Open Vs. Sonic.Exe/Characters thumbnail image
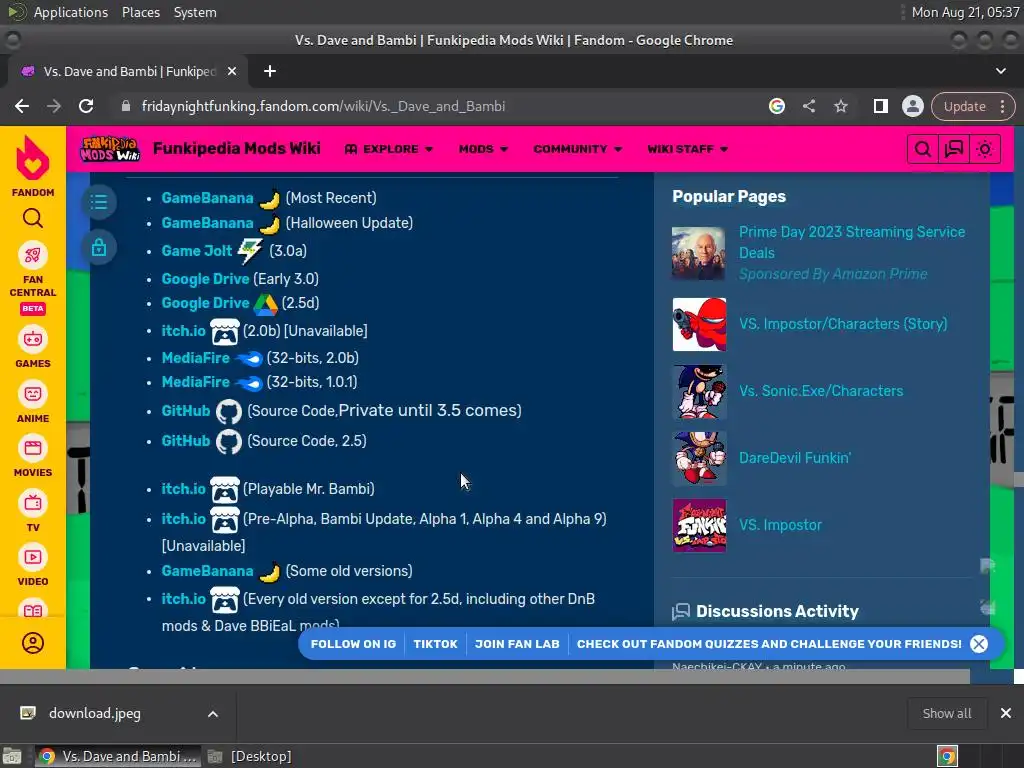1024x768 pixels. 699,391
